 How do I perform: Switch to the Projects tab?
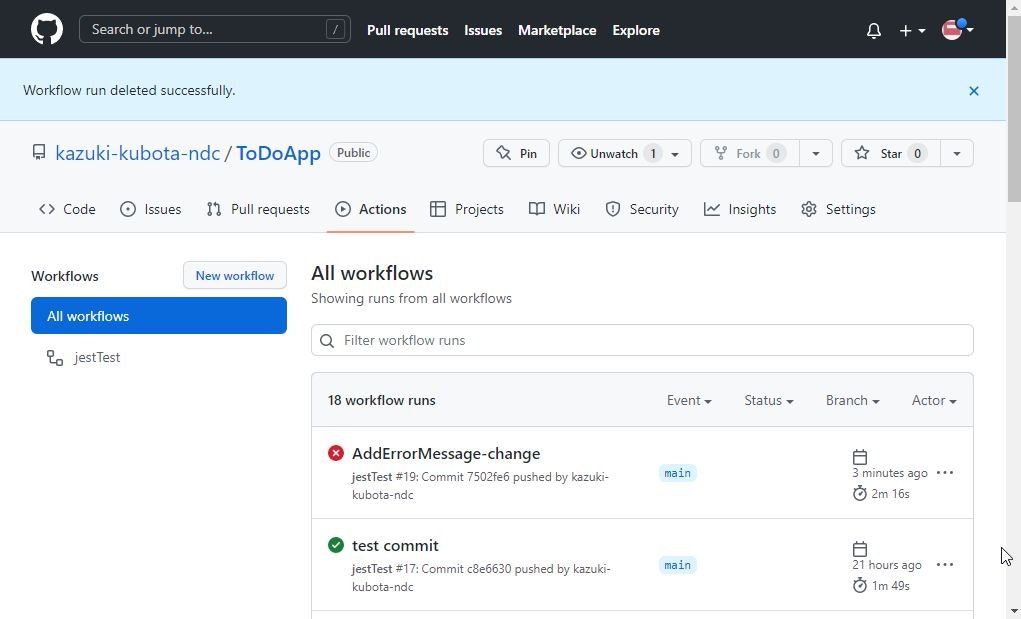tap(467, 209)
